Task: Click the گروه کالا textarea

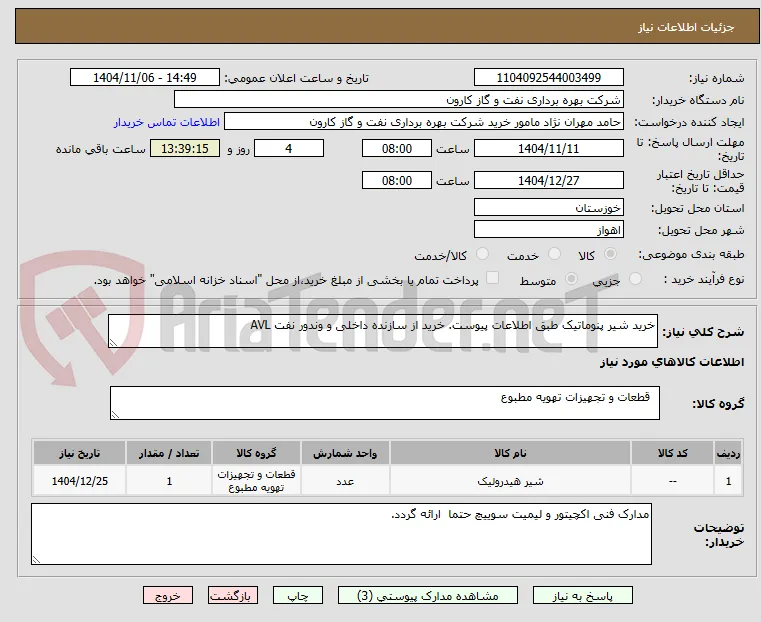Action: pyautogui.click(x=385, y=403)
